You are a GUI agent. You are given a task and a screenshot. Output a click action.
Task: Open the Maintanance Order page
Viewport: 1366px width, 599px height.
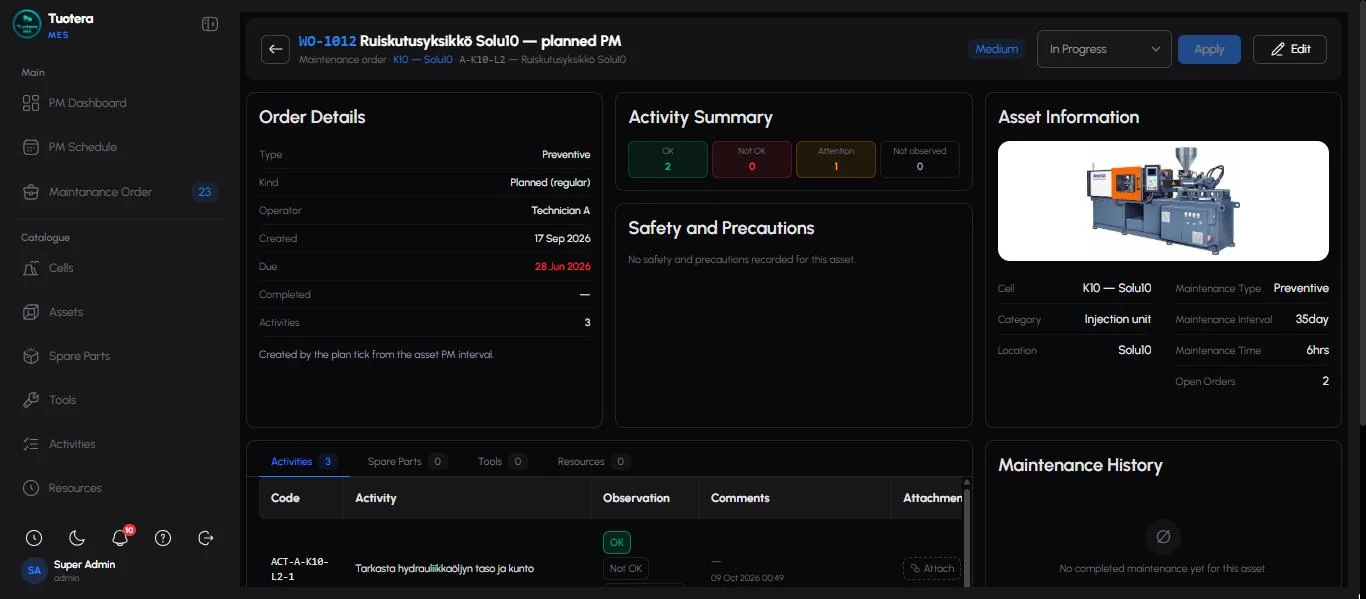[100, 192]
